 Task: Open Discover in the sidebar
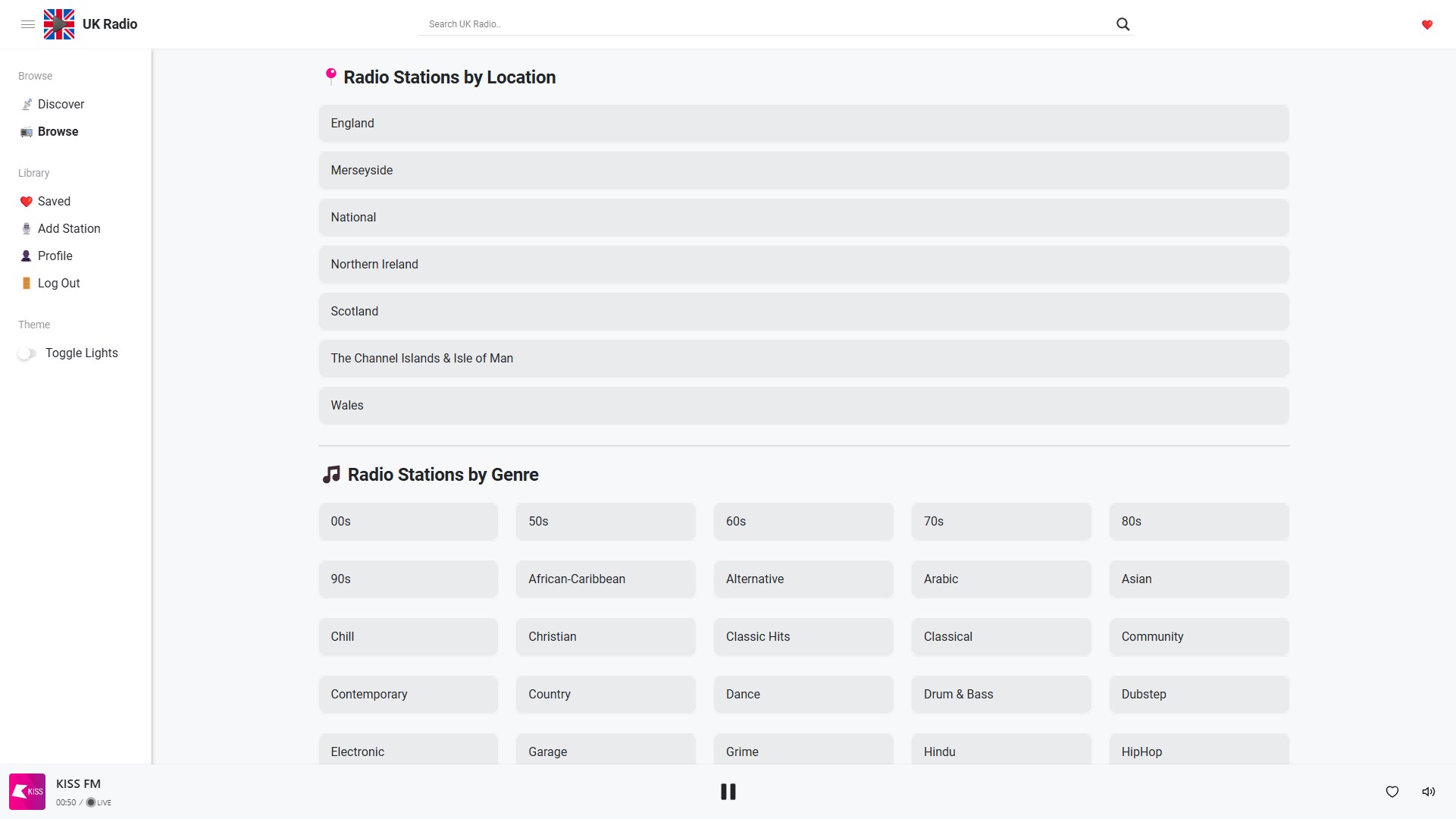(61, 104)
